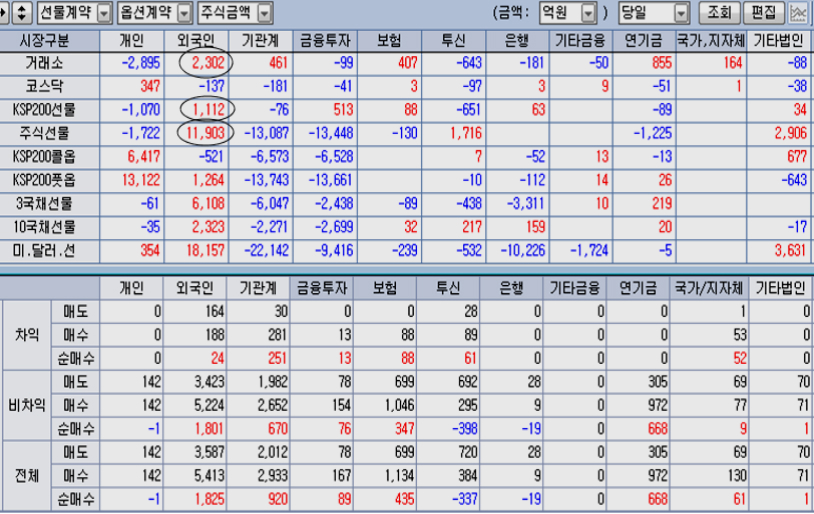The image size is (814, 514).
Task: Open the 당일 period dropdown
Action: tap(681, 13)
